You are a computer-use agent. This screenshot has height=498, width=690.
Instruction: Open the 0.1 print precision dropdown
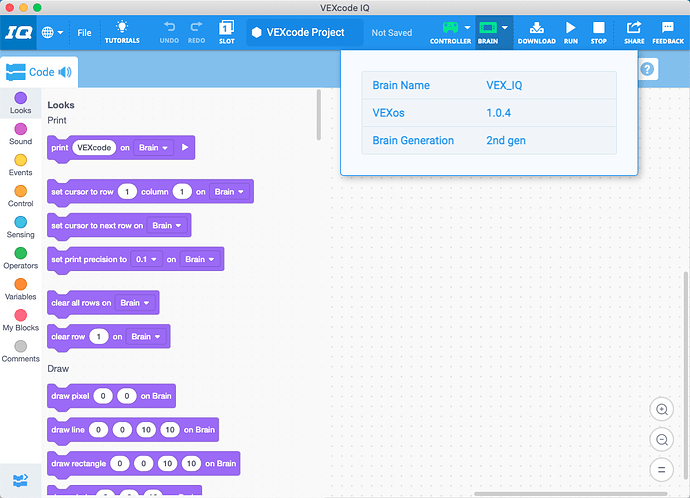click(147, 260)
